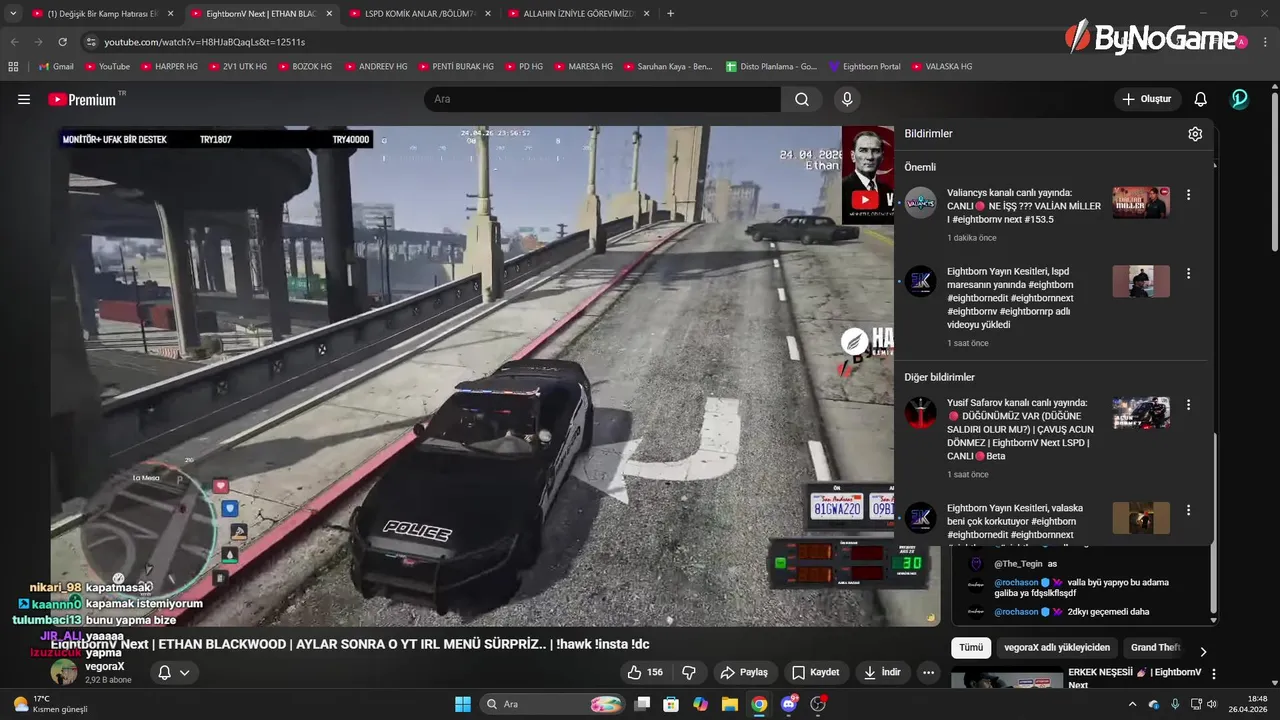Viewport: 1280px width, 720px height.
Task: Select 'vegoraX adlı yükleyiciden' filter chip
Action: click(x=1057, y=647)
